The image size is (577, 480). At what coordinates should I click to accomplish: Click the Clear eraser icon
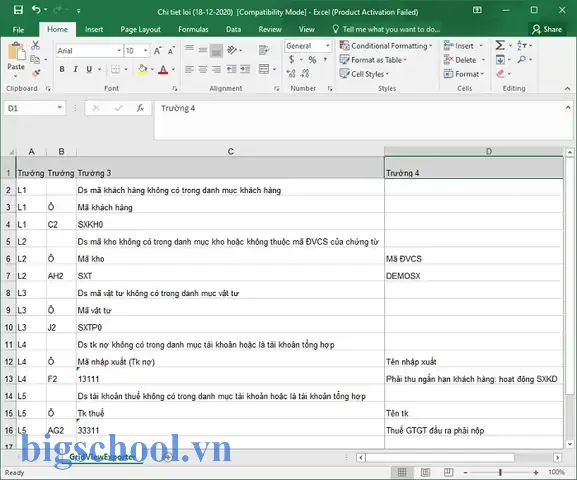[500, 74]
